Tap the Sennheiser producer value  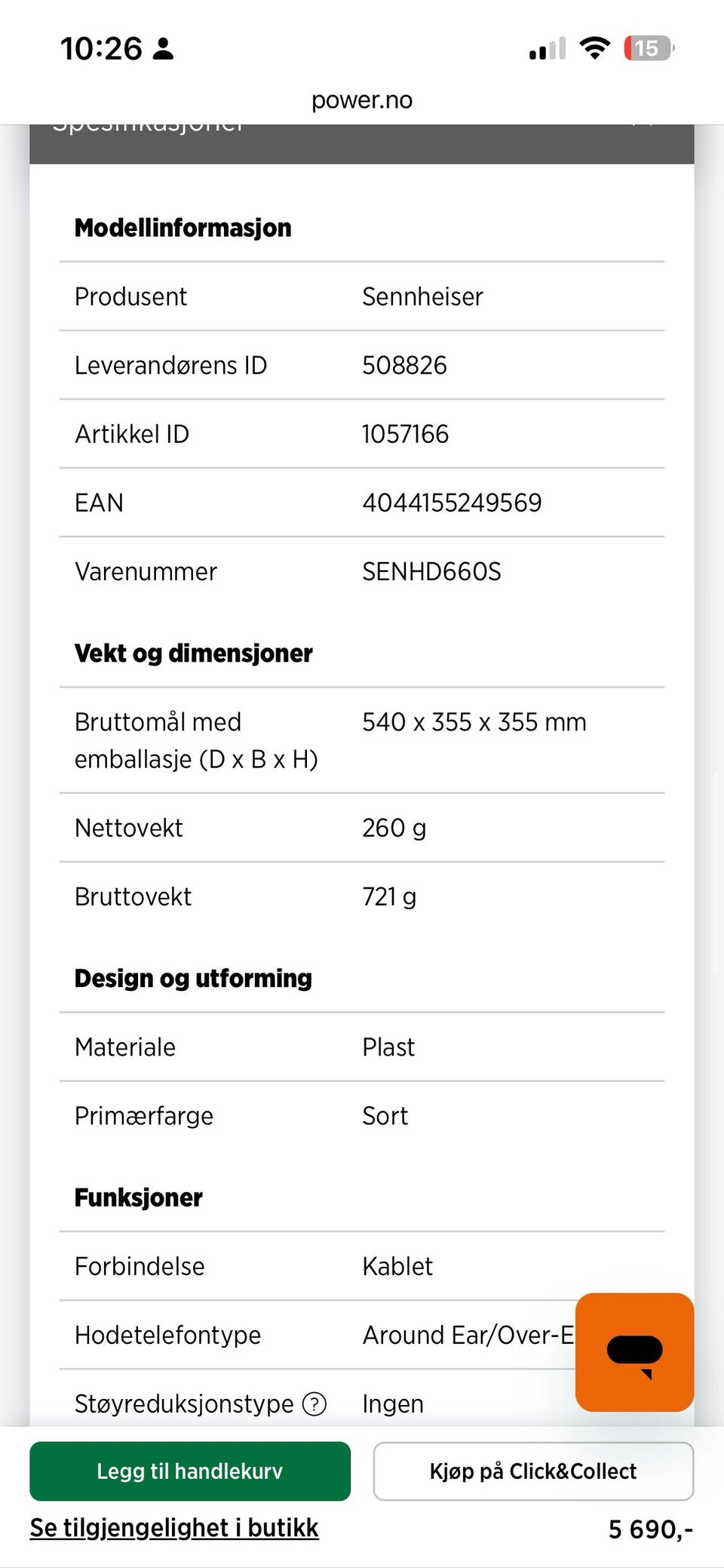coord(422,297)
